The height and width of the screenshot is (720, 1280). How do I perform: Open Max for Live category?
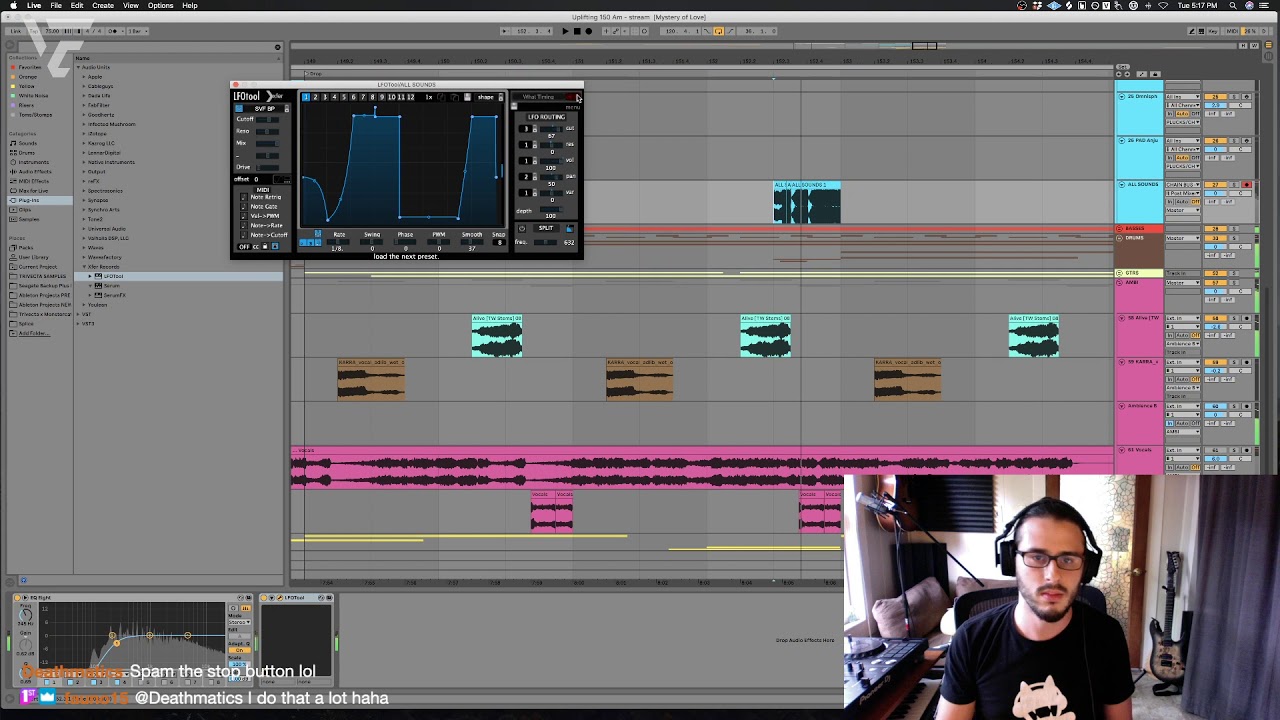pos(33,190)
